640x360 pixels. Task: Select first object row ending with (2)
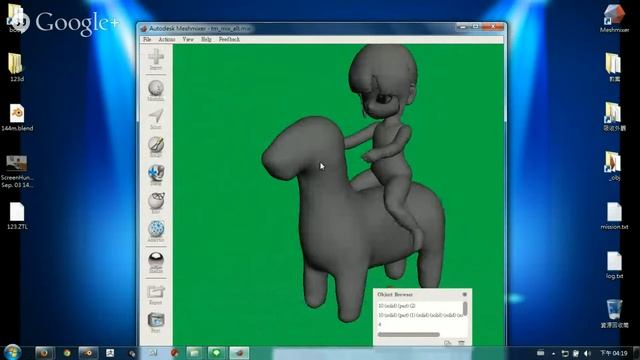419,306
